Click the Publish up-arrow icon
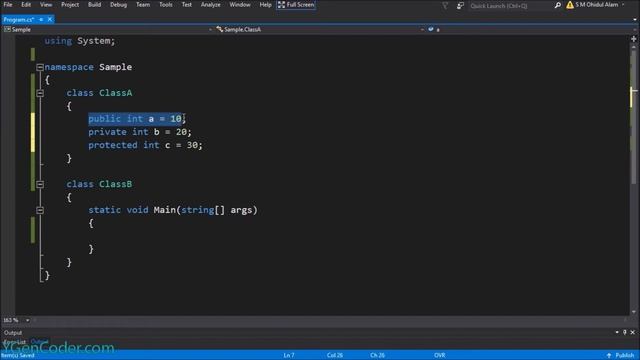This screenshot has height=360, width=640. [x=609, y=356]
